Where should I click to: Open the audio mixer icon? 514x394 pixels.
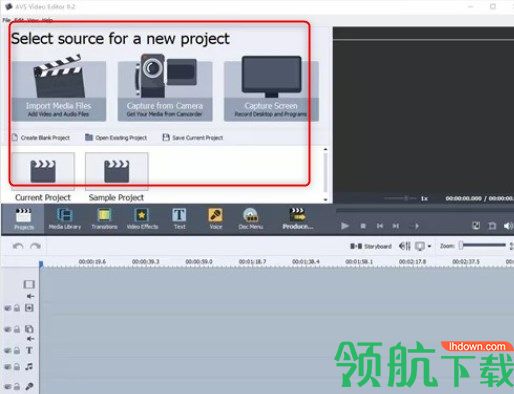coord(405,246)
